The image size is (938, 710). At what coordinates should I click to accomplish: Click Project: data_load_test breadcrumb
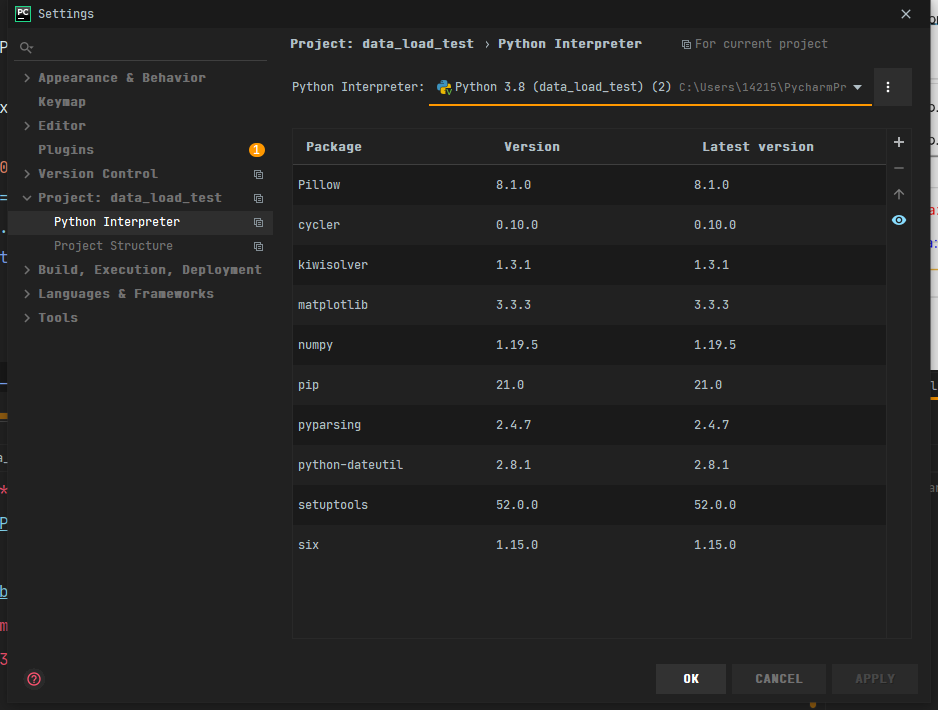[x=382, y=44]
